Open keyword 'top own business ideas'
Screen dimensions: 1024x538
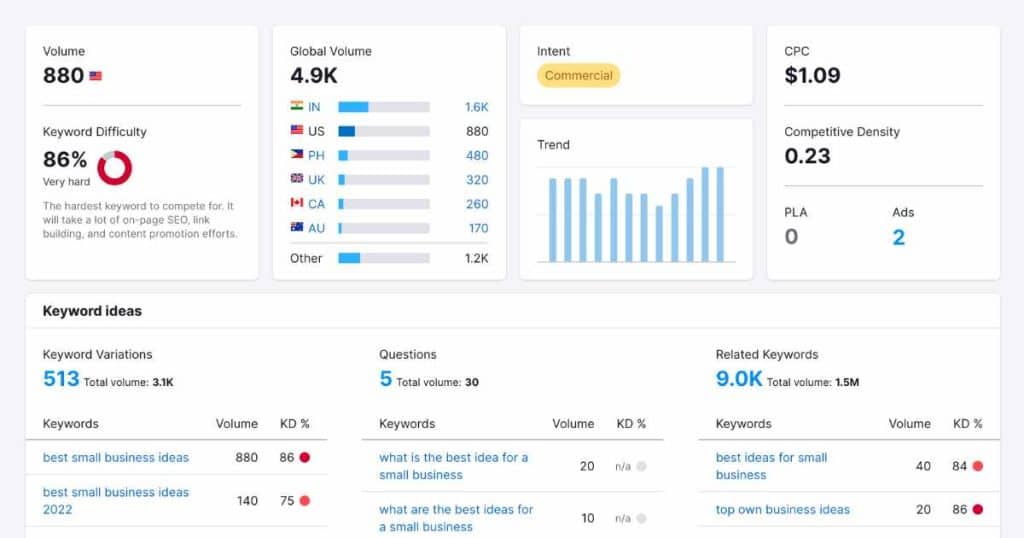tap(782, 509)
